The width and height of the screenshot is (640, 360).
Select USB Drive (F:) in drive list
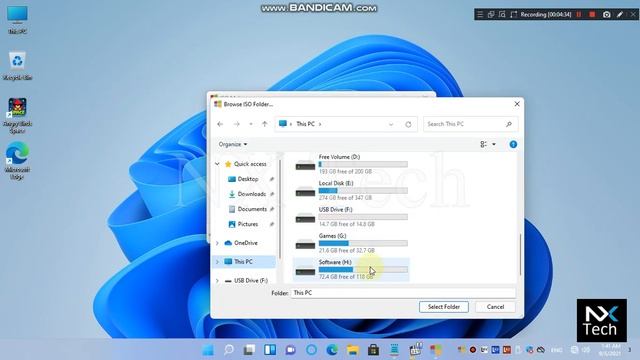(x=351, y=217)
